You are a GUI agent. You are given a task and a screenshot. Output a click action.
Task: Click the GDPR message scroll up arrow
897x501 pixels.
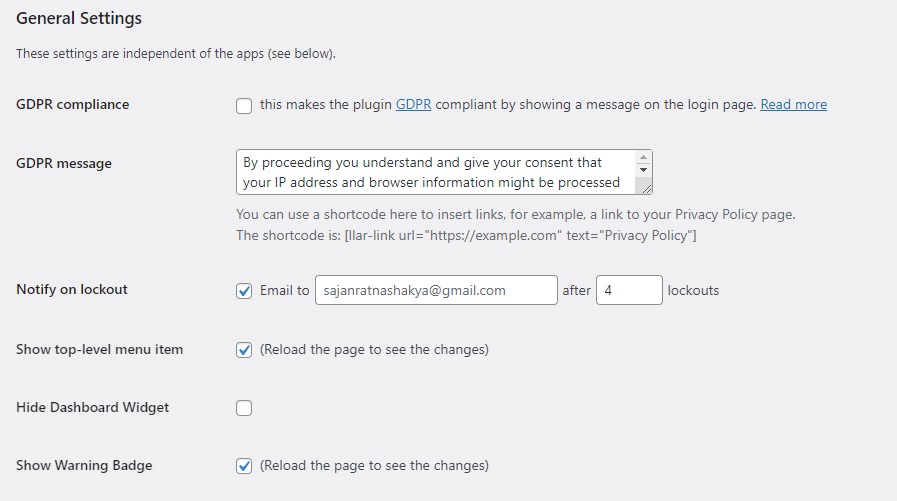(x=644, y=157)
